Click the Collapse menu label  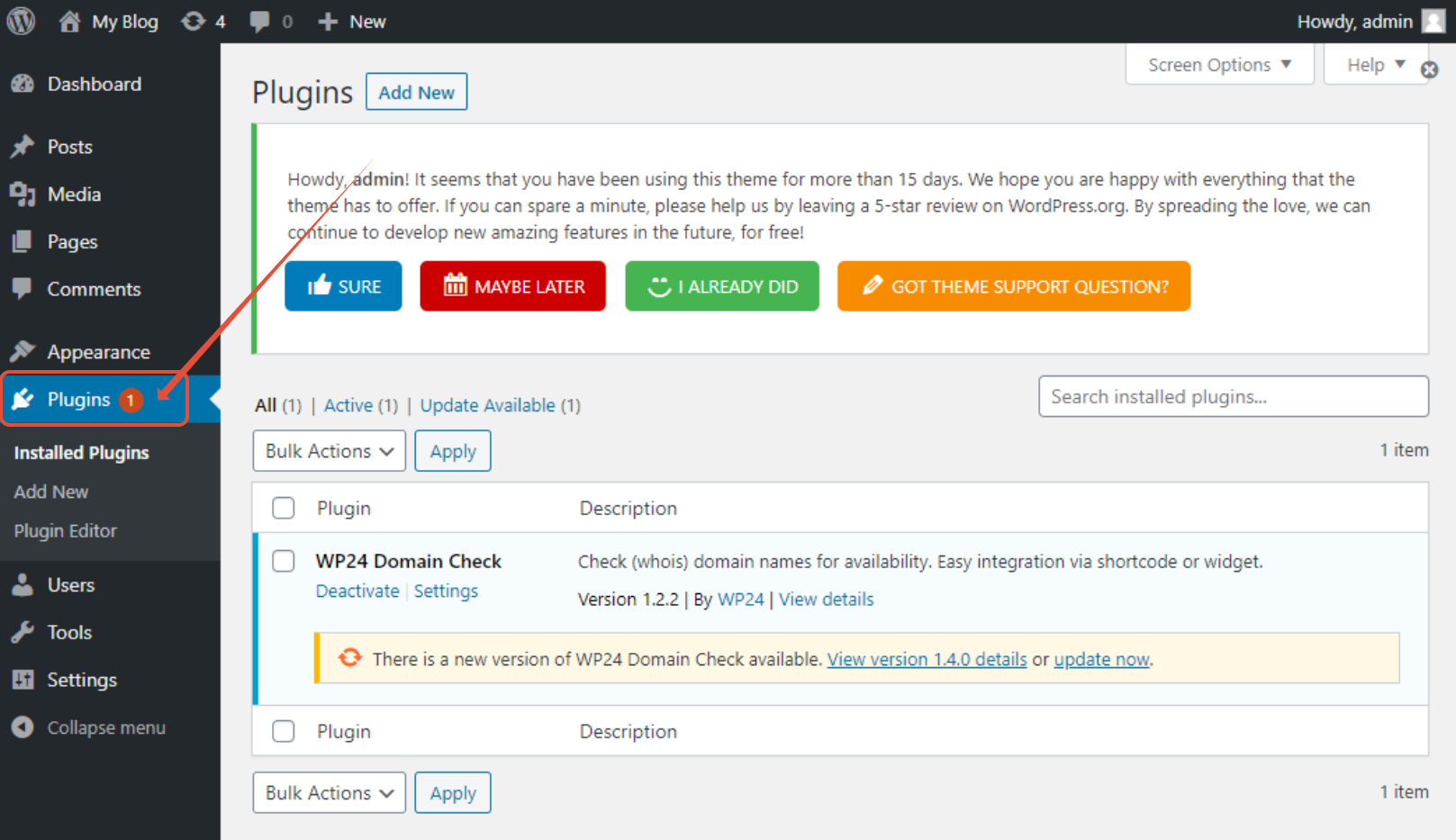(106, 727)
